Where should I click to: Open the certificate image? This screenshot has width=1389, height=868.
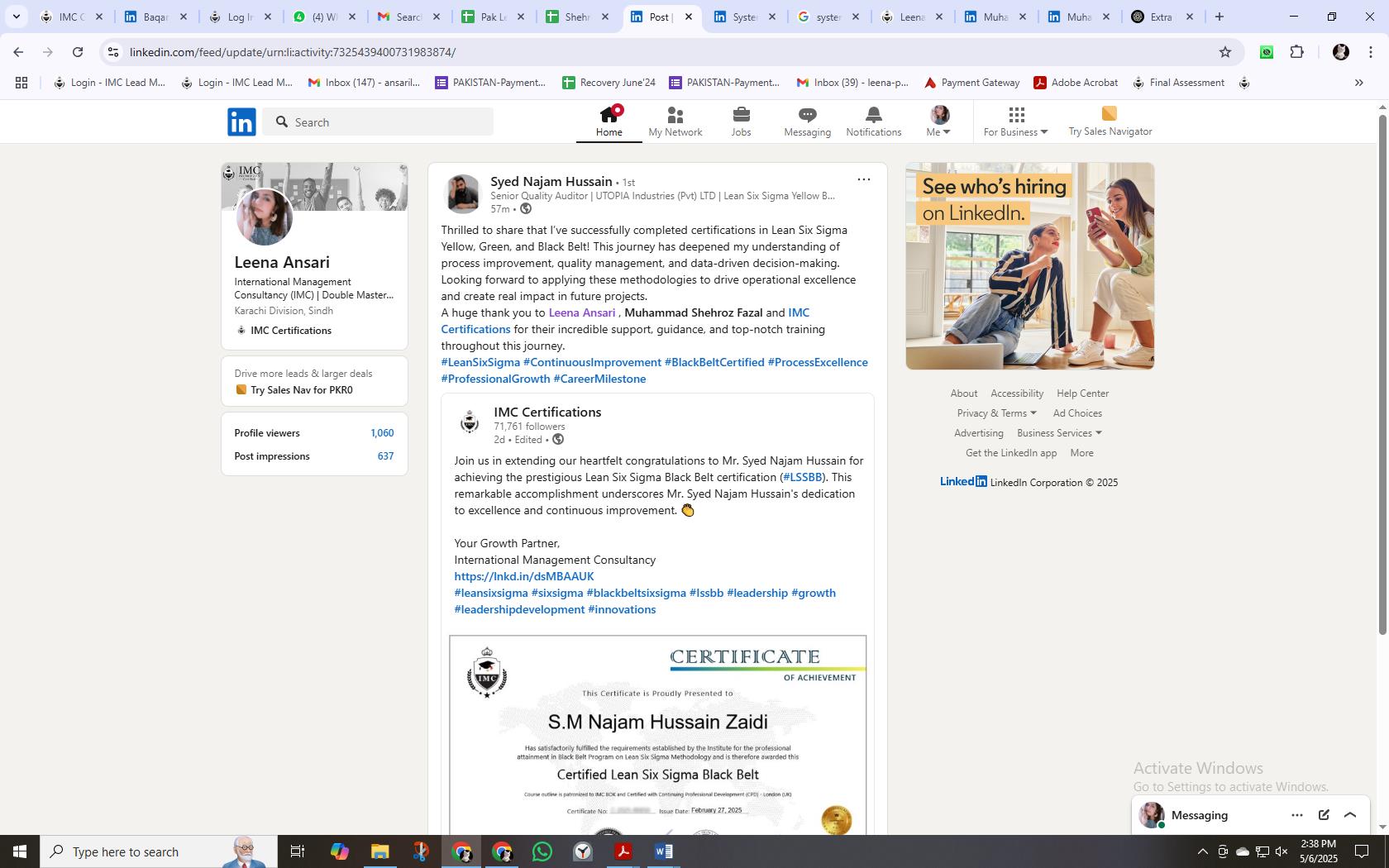pos(658,734)
